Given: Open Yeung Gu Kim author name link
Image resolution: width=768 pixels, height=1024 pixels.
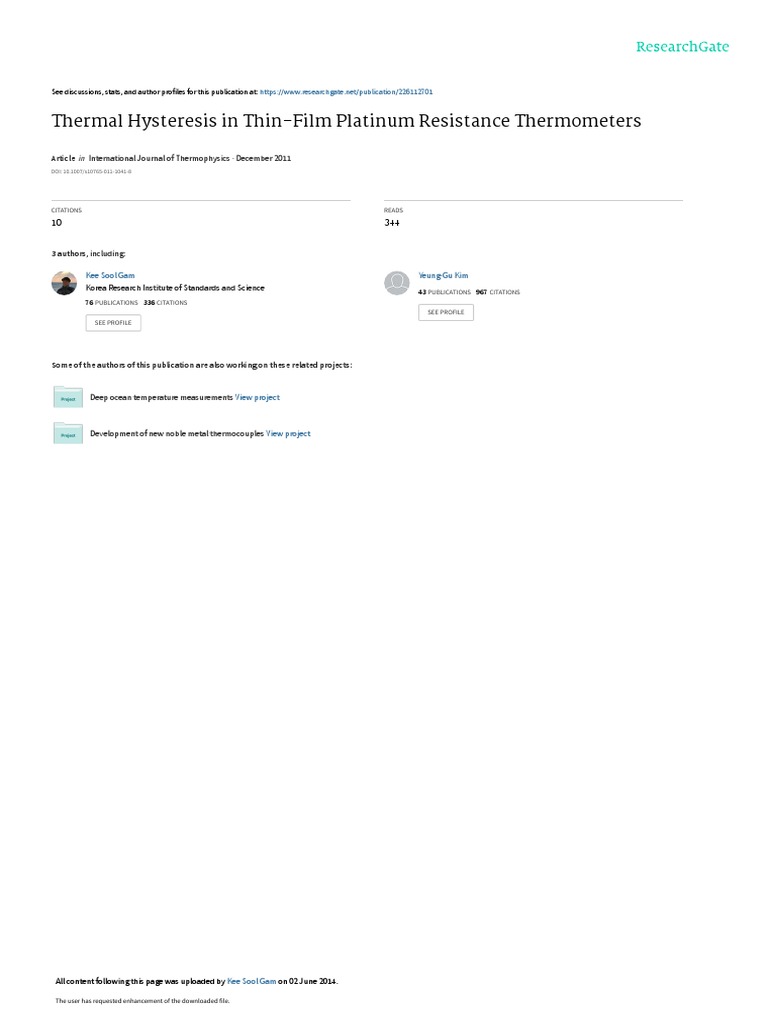Looking at the screenshot, I should (443, 276).
